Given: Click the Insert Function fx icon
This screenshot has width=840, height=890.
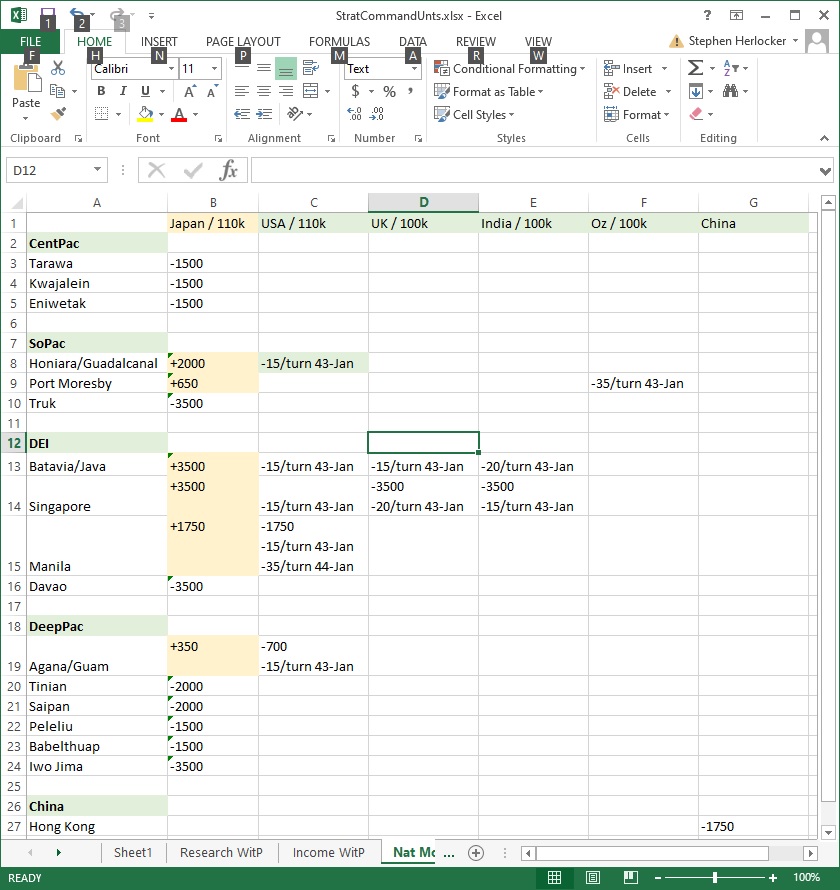Looking at the screenshot, I should click(228, 170).
